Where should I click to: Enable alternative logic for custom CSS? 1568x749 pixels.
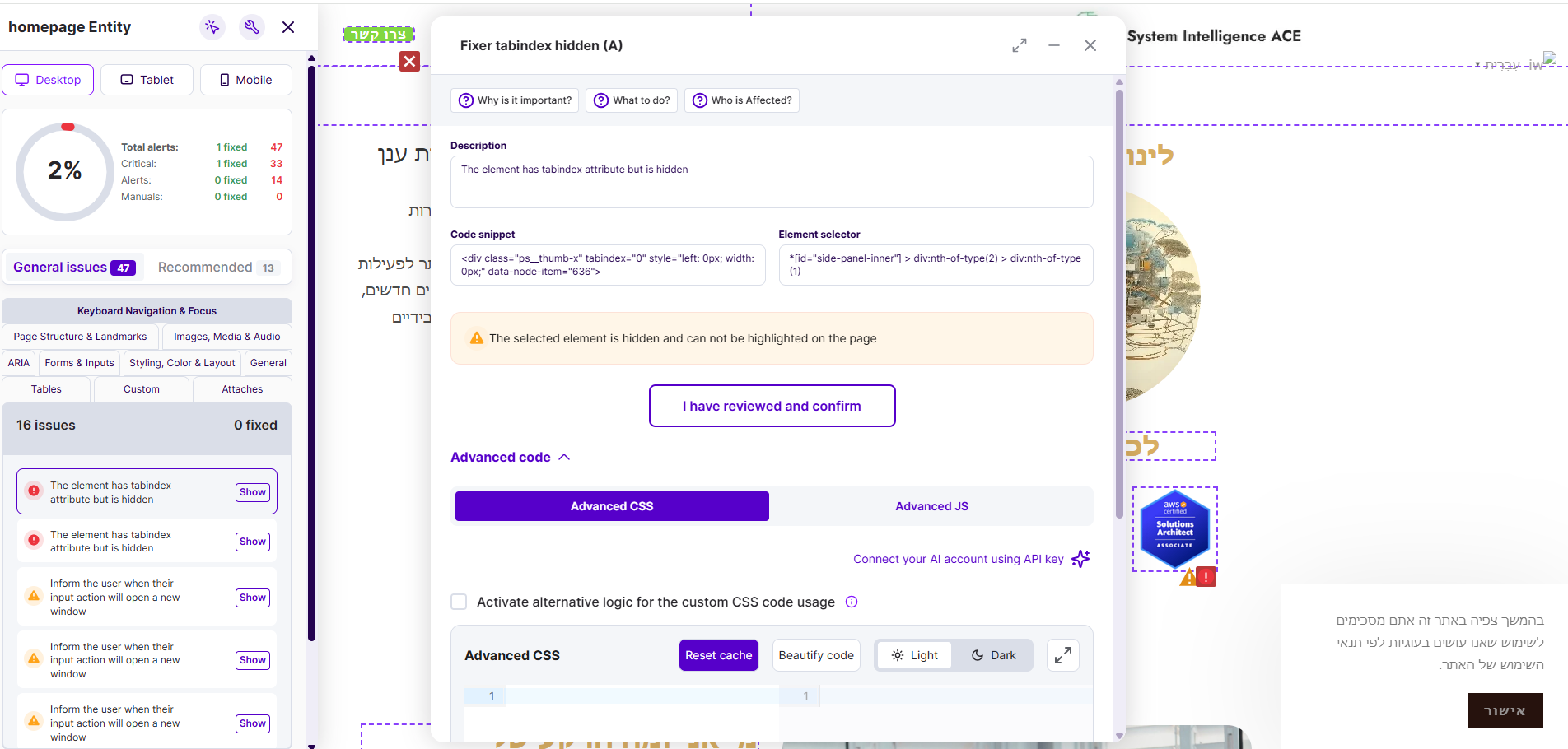point(459,602)
